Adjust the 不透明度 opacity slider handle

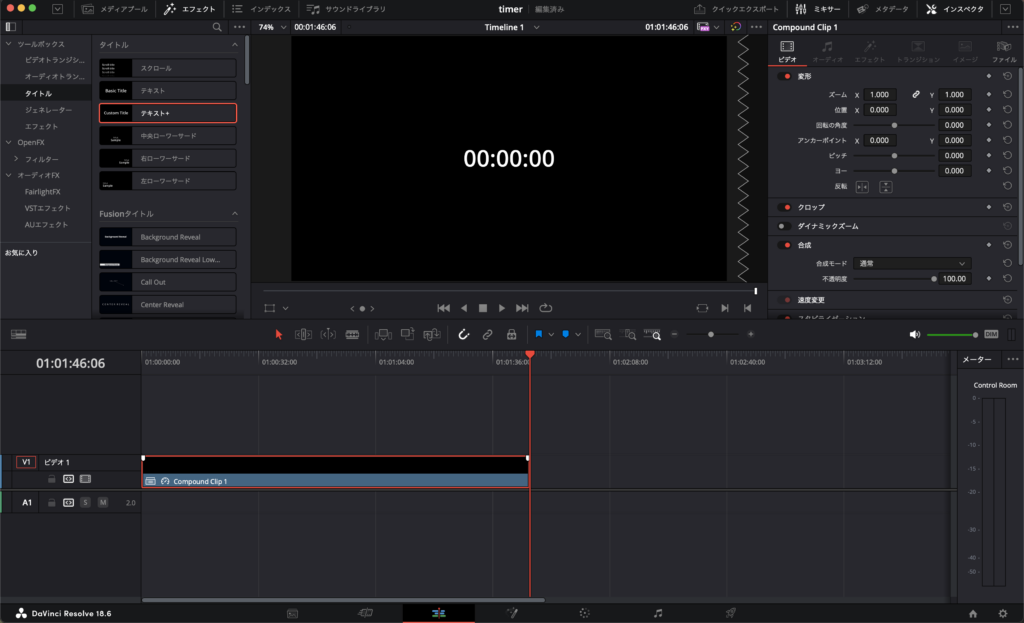coord(934,279)
